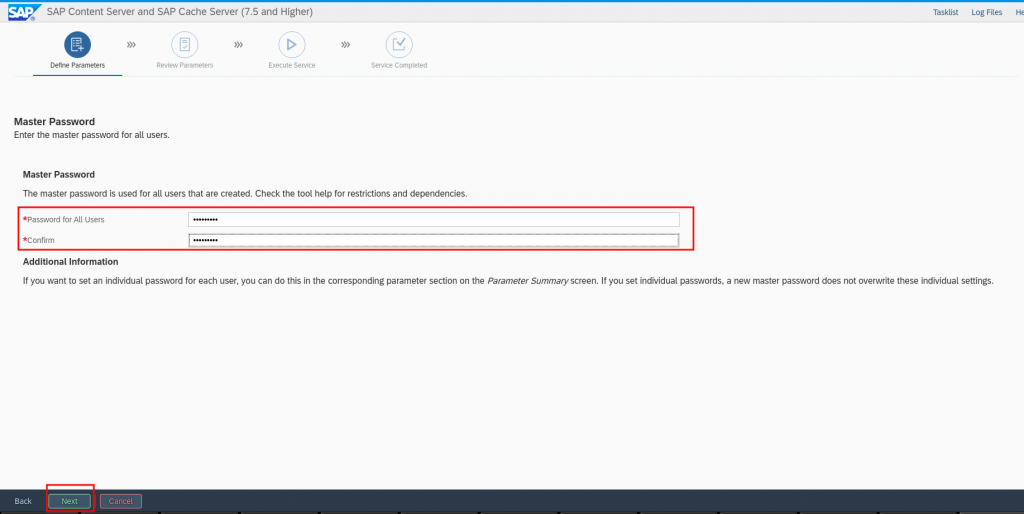Click the italic Parameter Summary text
This screenshot has height=514, width=1024.
[523, 281]
